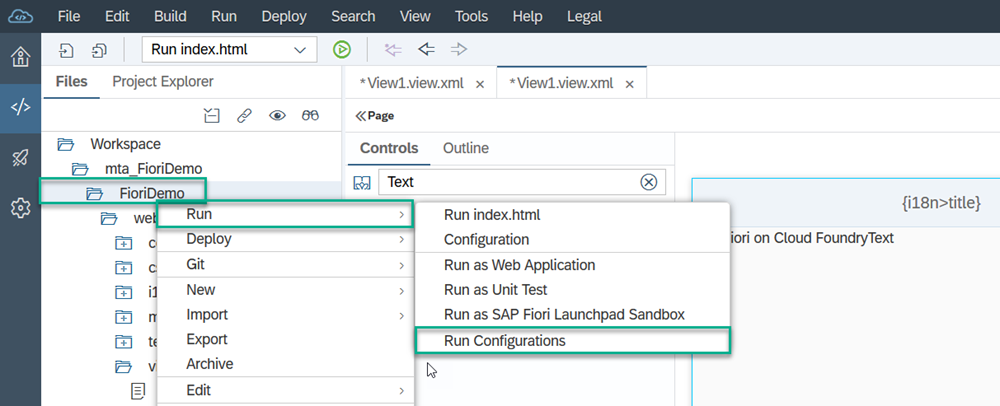This screenshot has width=1000, height=406.
Task: Choose Run as Unit Test
Action: (x=573, y=289)
